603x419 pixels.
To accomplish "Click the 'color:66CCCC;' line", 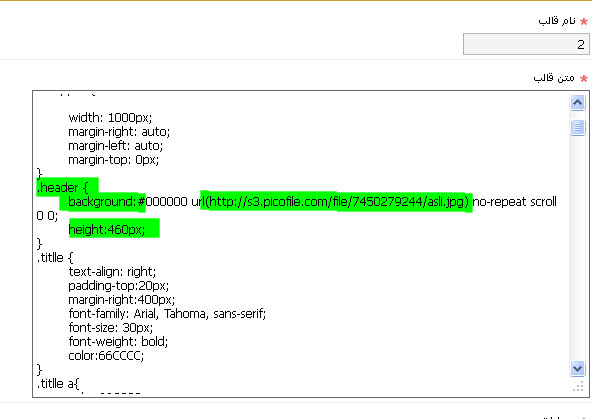I will [x=106, y=356].
